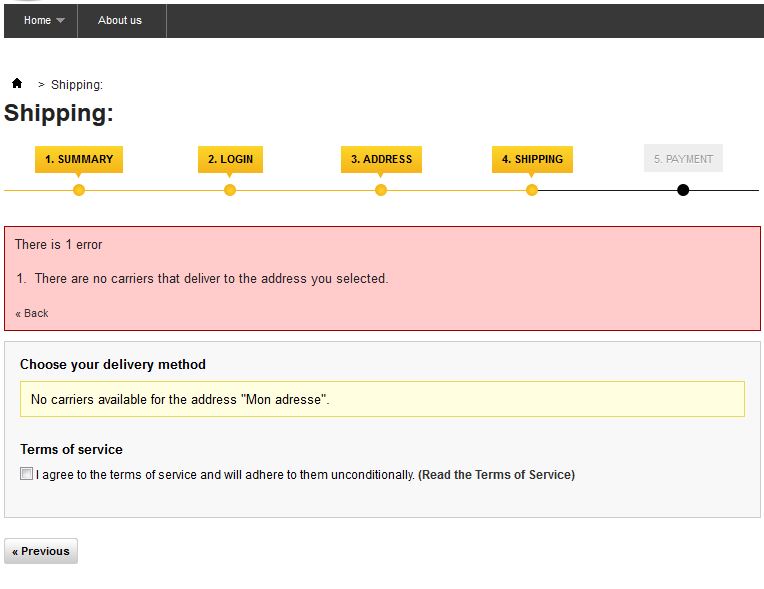Go to step 2. Login
The width and height of the screenshot is (764, 589).
pyautogui.click(x=230, y=159)
